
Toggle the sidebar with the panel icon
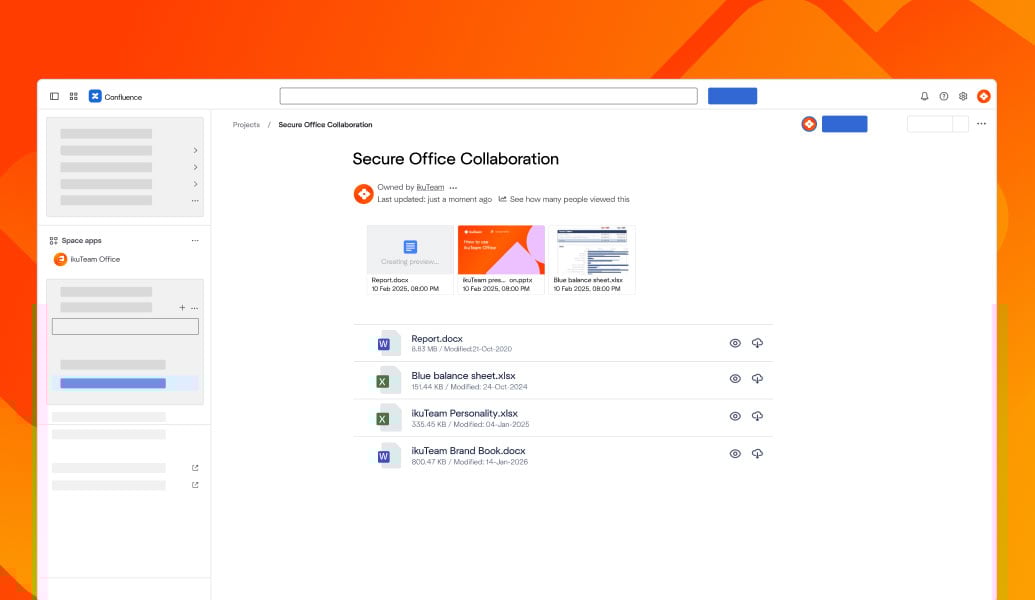point(54,96)
